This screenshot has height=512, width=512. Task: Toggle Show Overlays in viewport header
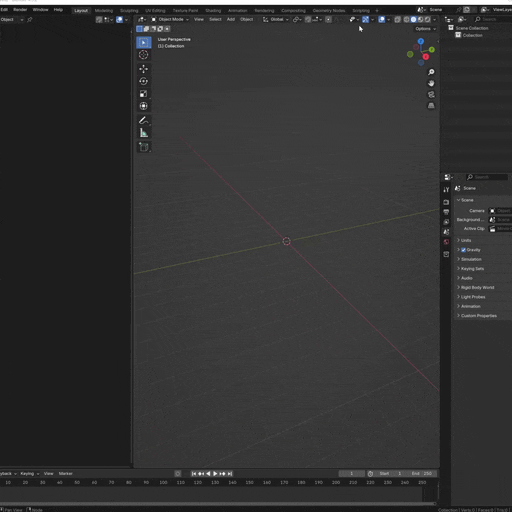(x=382, y=20)
